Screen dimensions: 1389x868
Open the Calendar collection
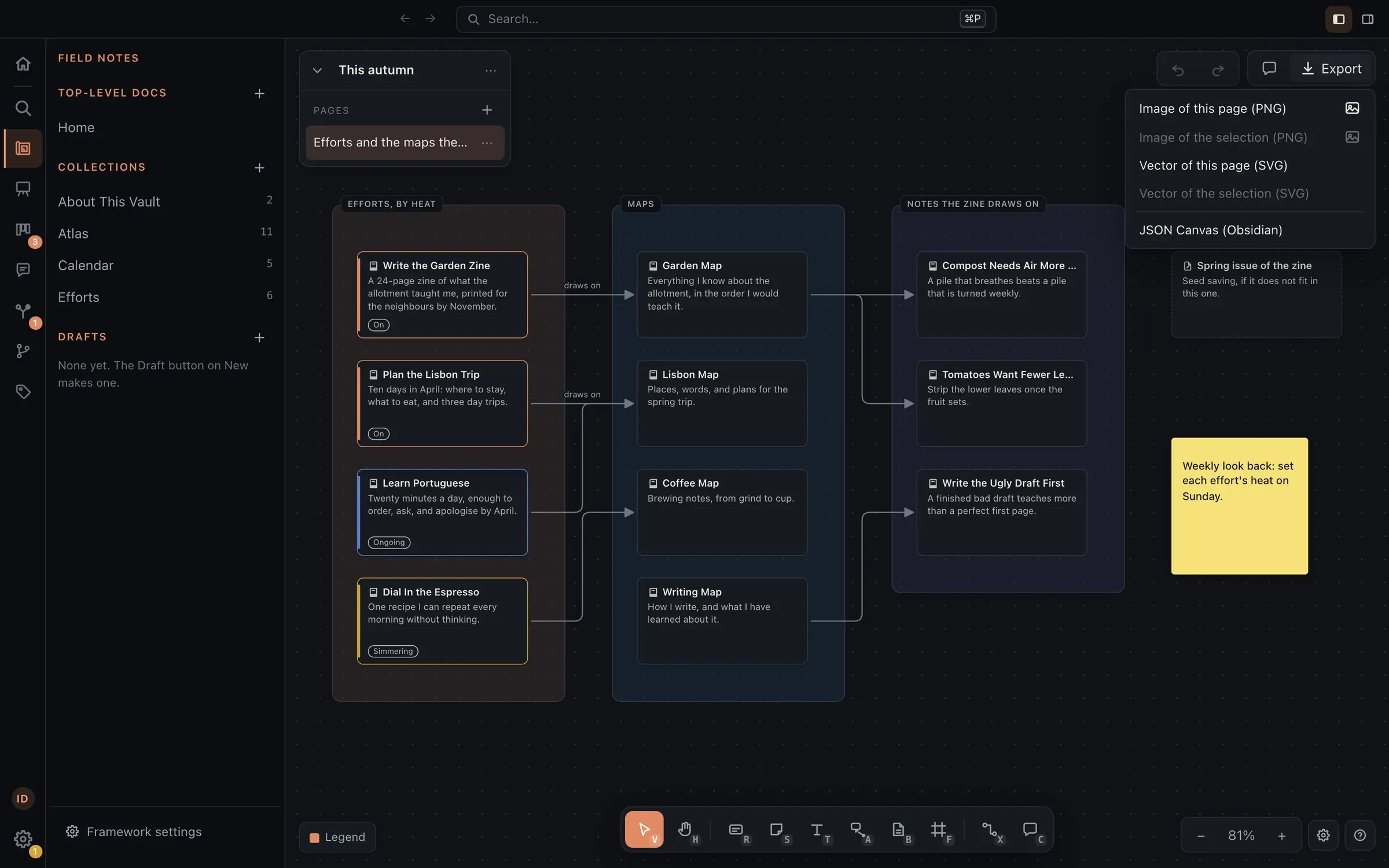[x=165, y=265]
